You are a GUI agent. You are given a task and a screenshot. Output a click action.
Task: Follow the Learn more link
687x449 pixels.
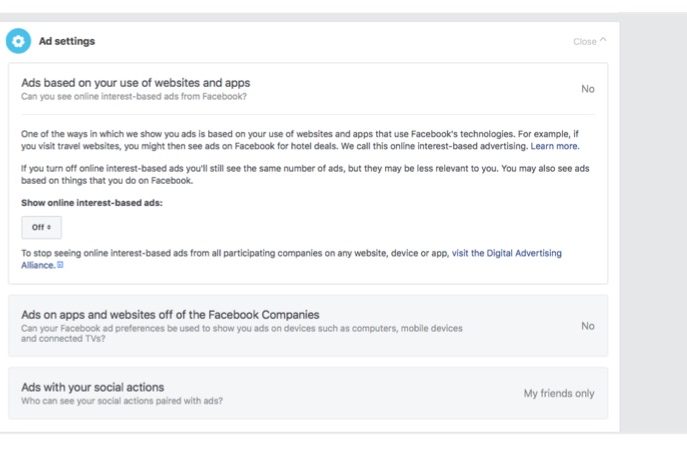(554, 146)
